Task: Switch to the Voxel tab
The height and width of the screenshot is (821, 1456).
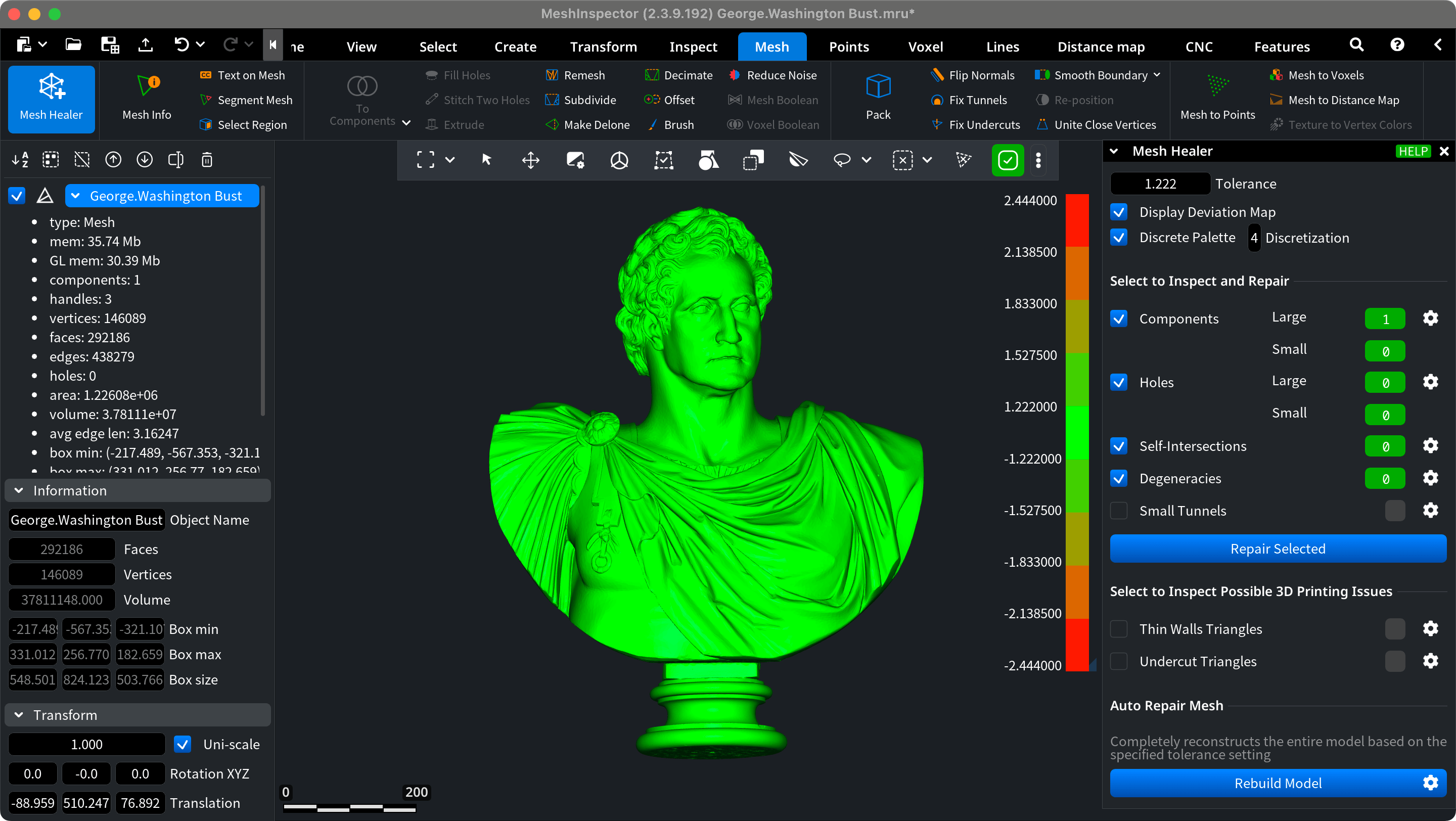Action: click(x=923, y=46)
